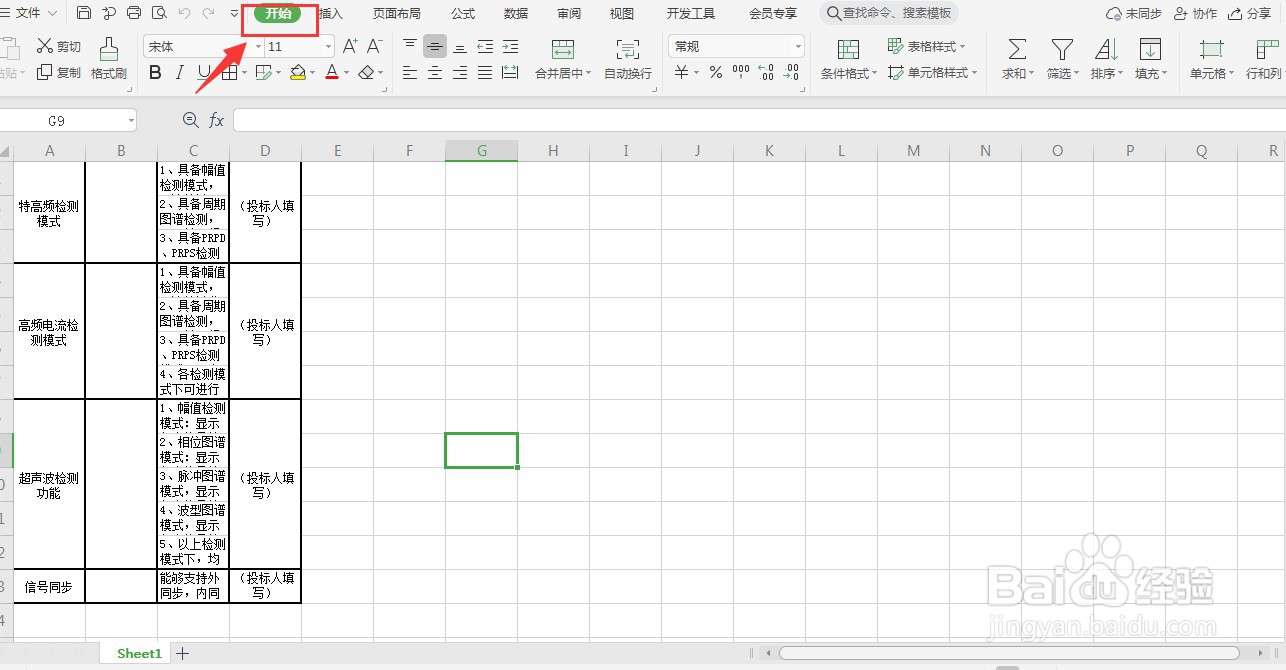This screenshot has width=1286, height=670.
Task: Add a new sheet with the plus button
Action: coord(183,653)
